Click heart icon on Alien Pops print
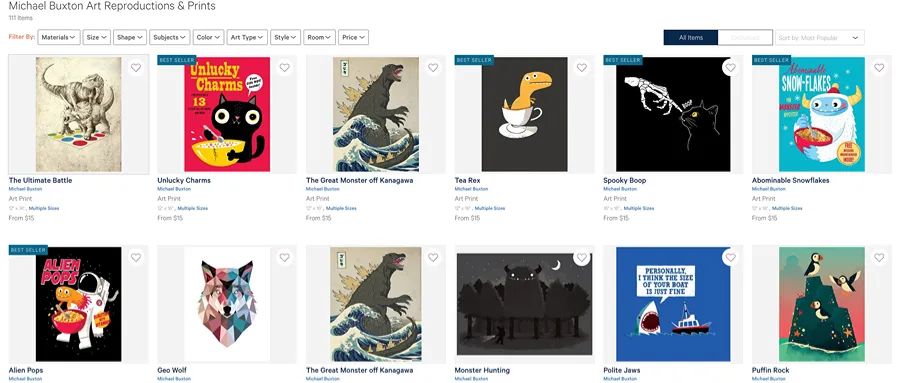This screenshot has width=900, height=383. click(135, 258)
